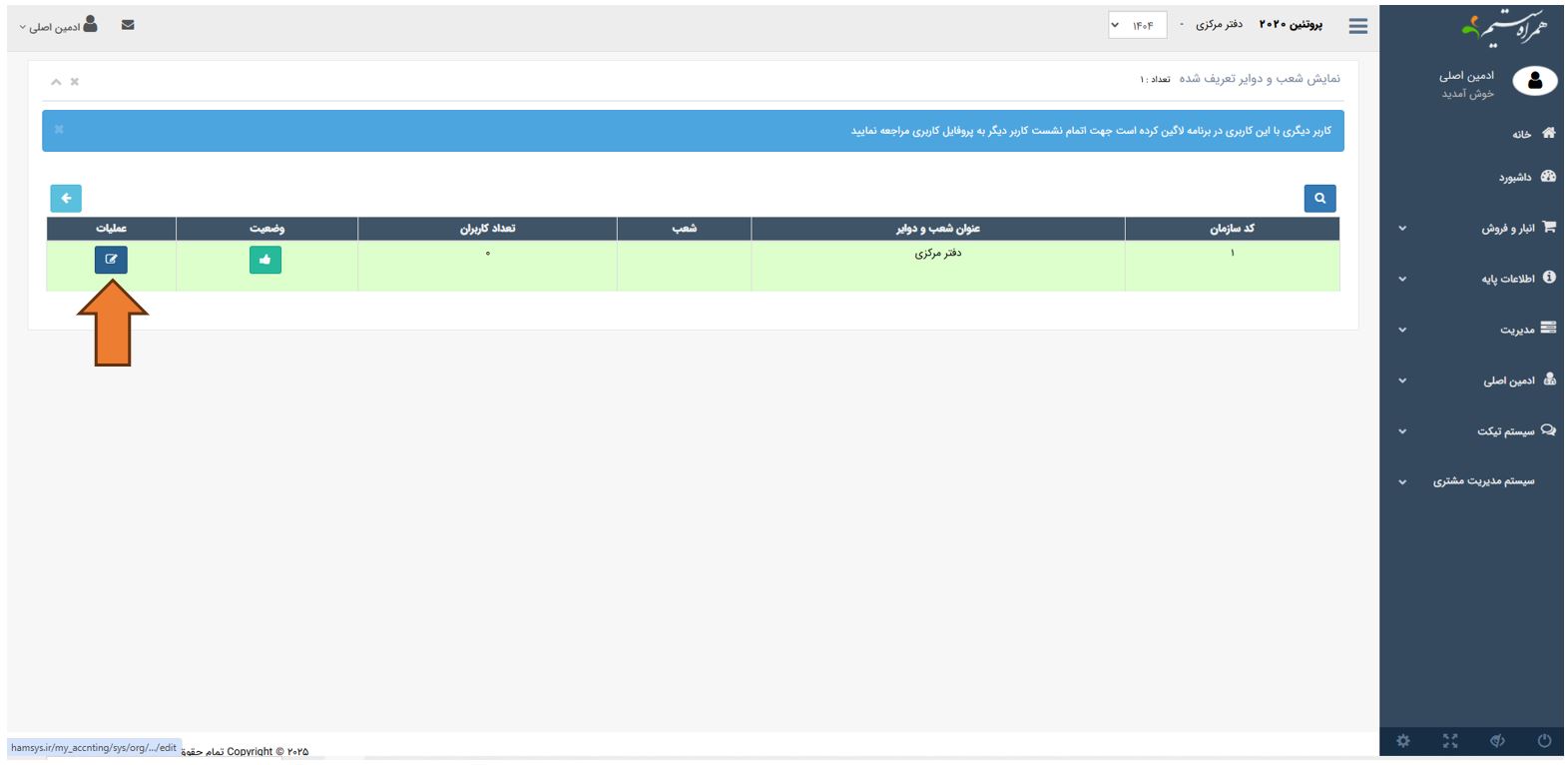Click the settings gear in sidebar footer
This screenshot has width=1568, height=765.
(x=1403, y=740)
